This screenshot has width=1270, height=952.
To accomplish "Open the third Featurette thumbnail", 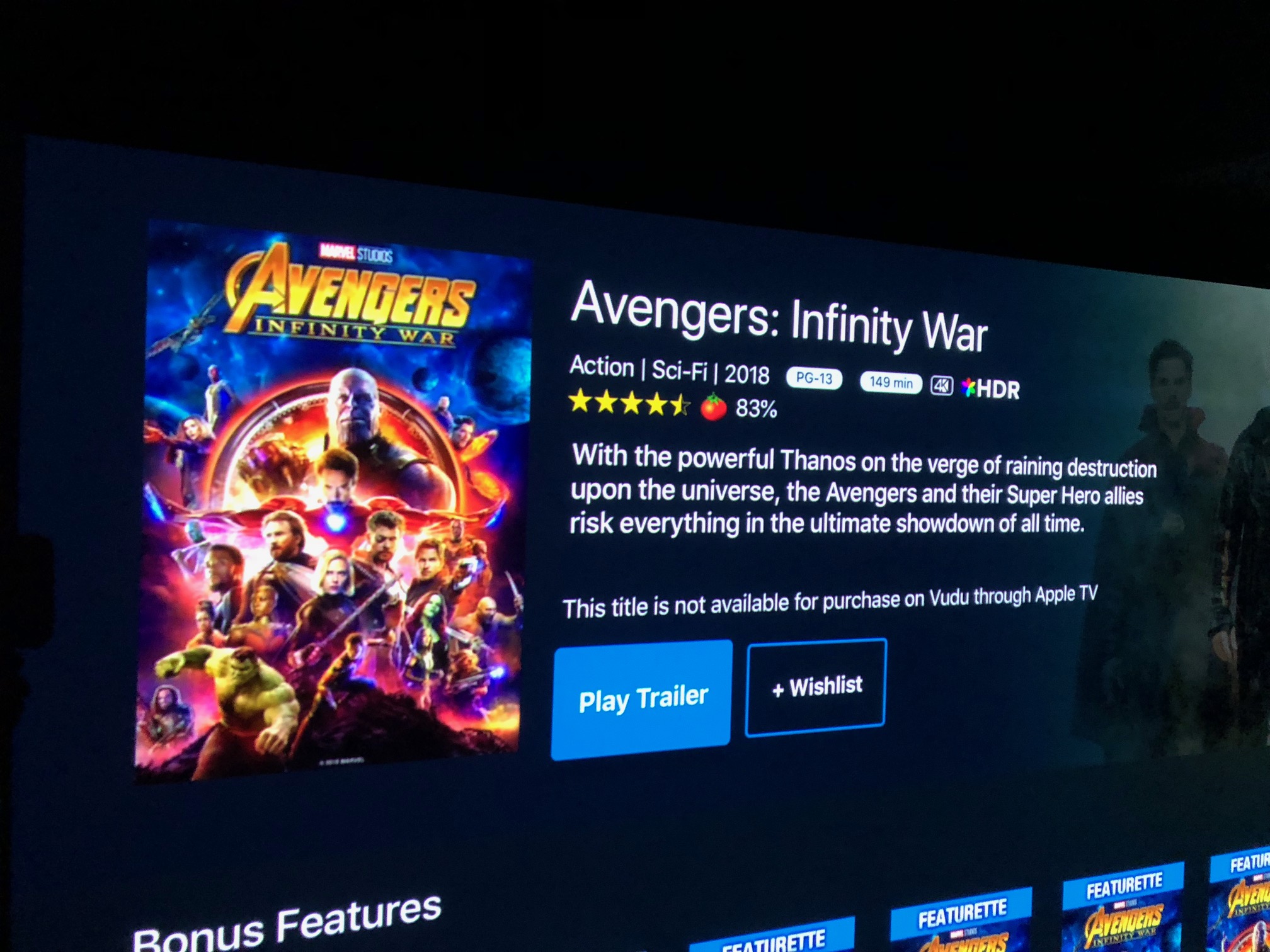I will coord(1124,907).
